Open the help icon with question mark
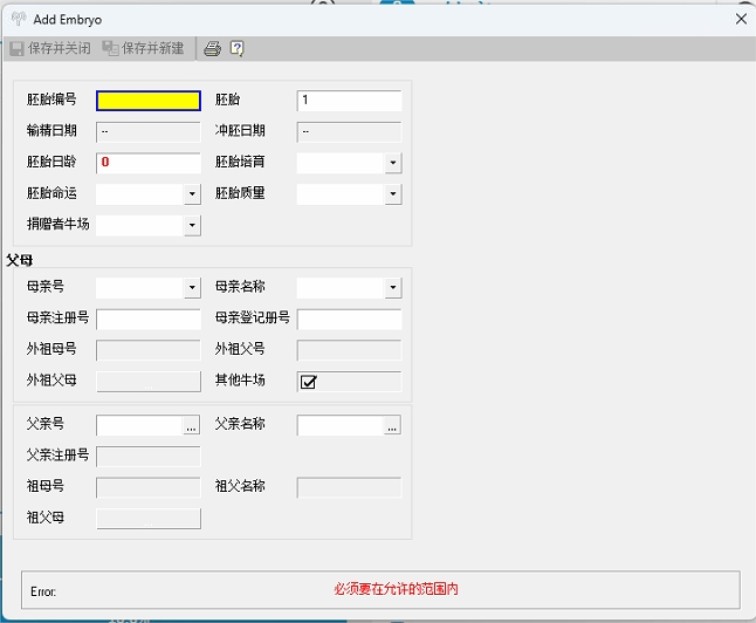 point(237,48)
